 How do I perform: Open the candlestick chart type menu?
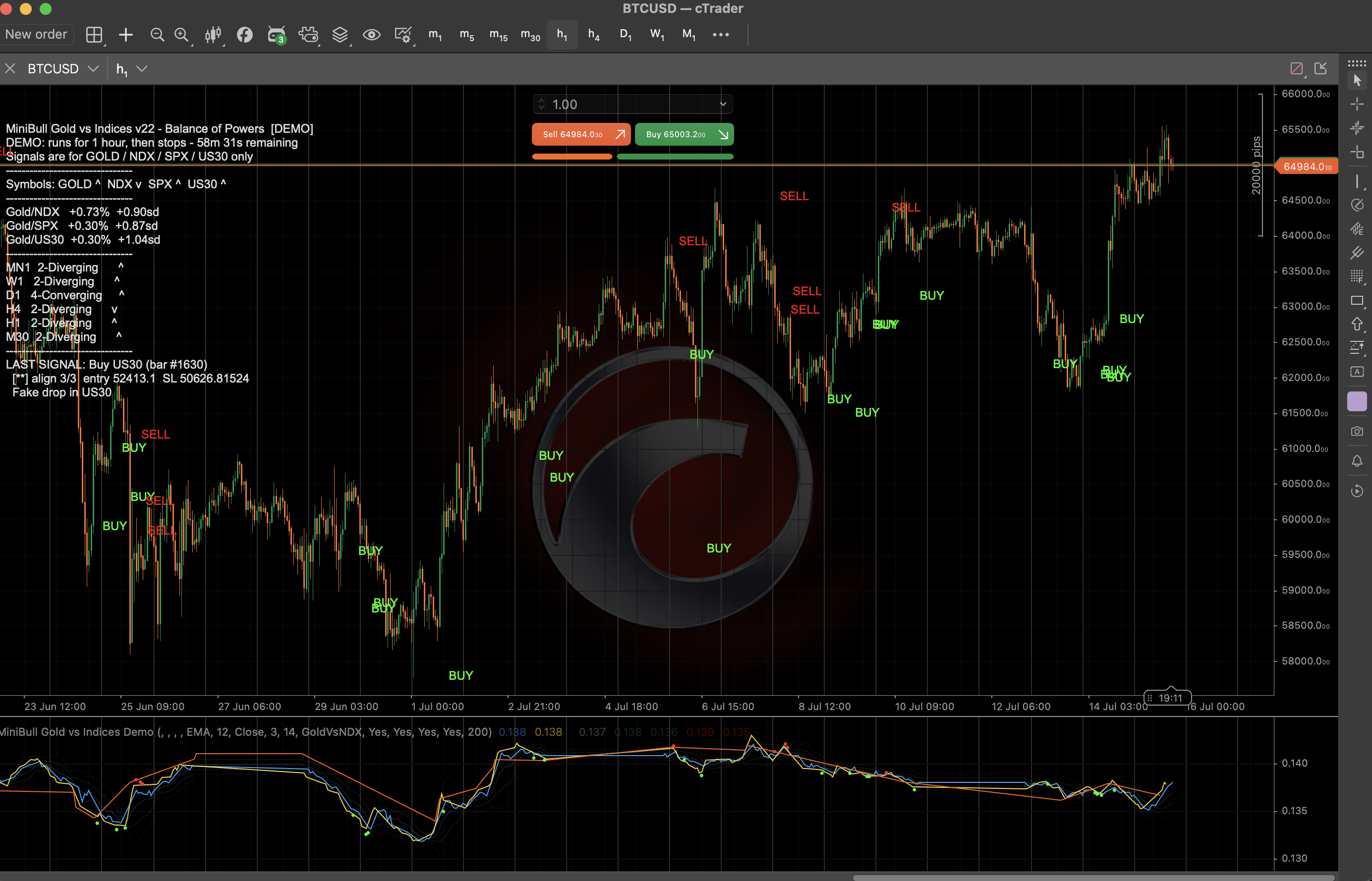pyautogui.click(x=214, y=35)
